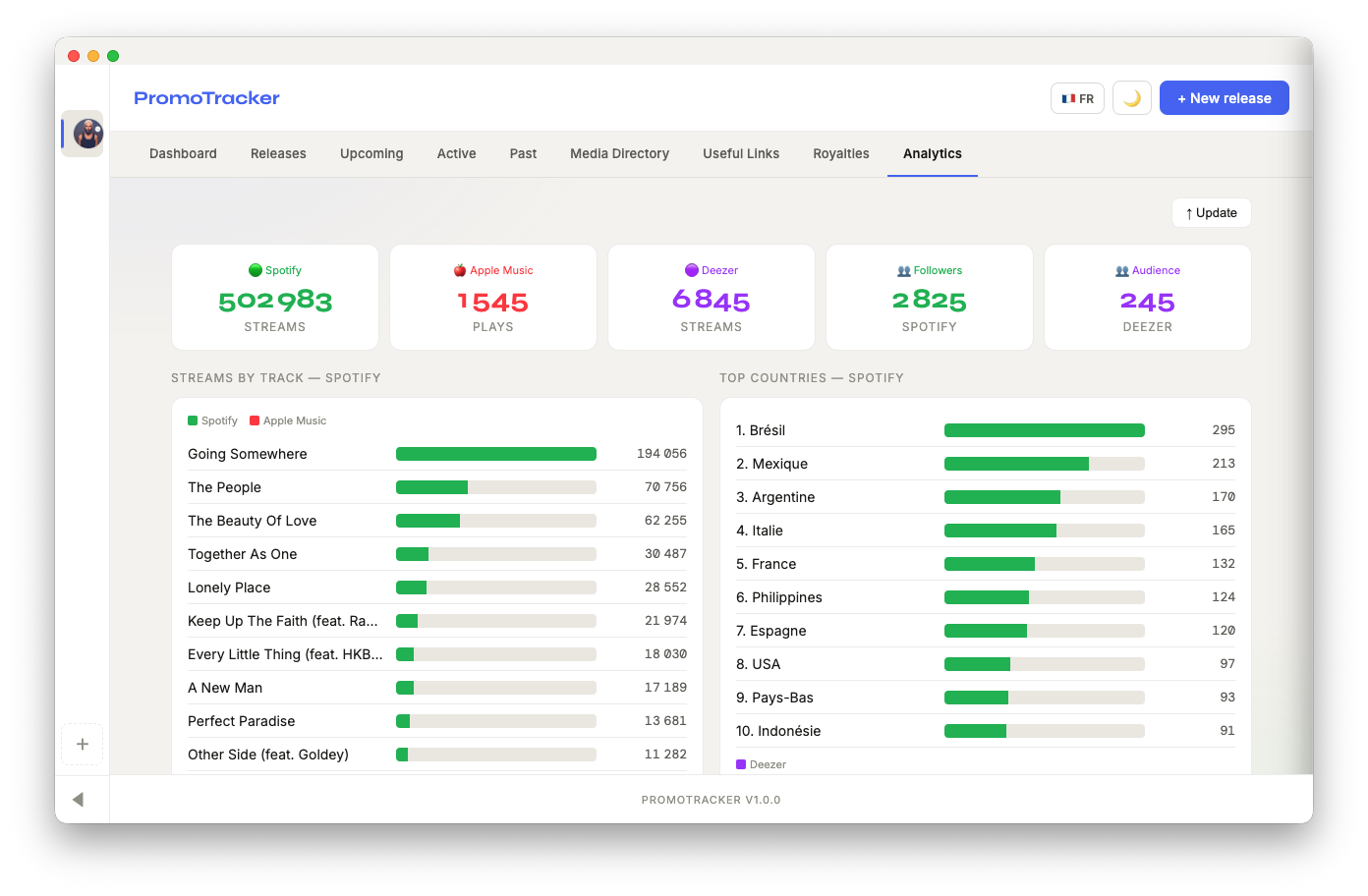Toggle dark mode with the moon icon
The width and height of the screenshot is (1368, 896).
click(1131, 98)
